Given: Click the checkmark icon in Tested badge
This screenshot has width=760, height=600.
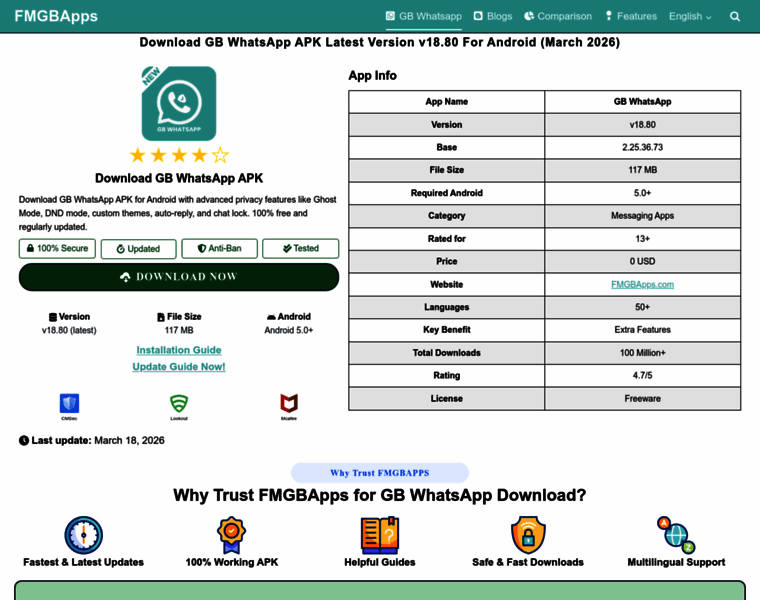Looking at the screenshot, I should pos(287,248).
